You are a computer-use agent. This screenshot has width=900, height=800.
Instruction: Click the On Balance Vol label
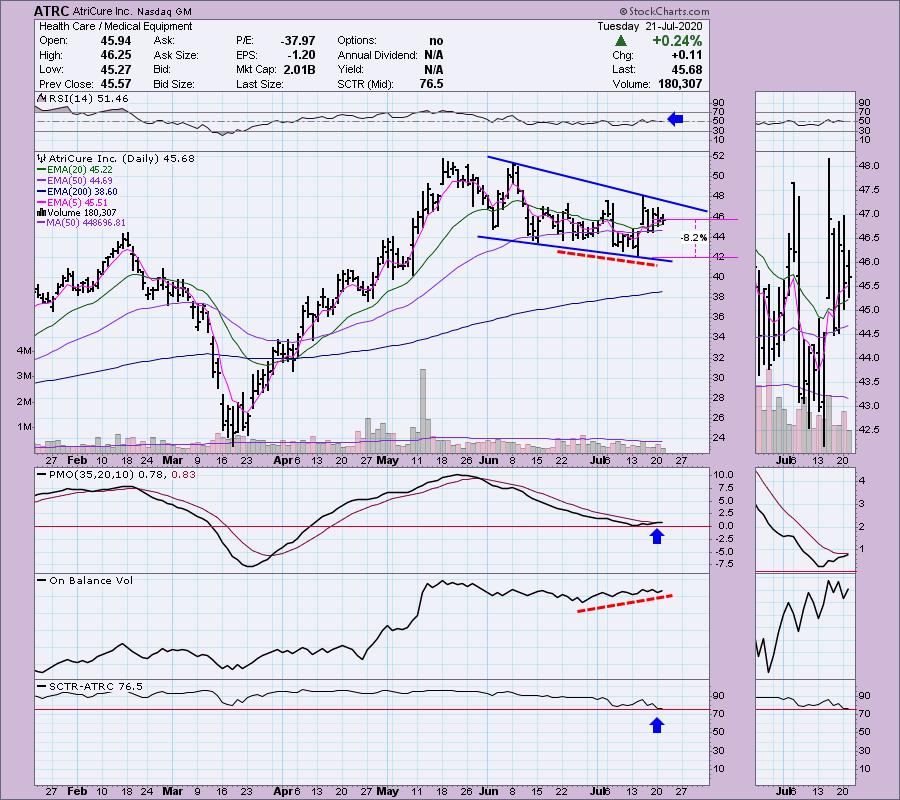click(91, 581)
